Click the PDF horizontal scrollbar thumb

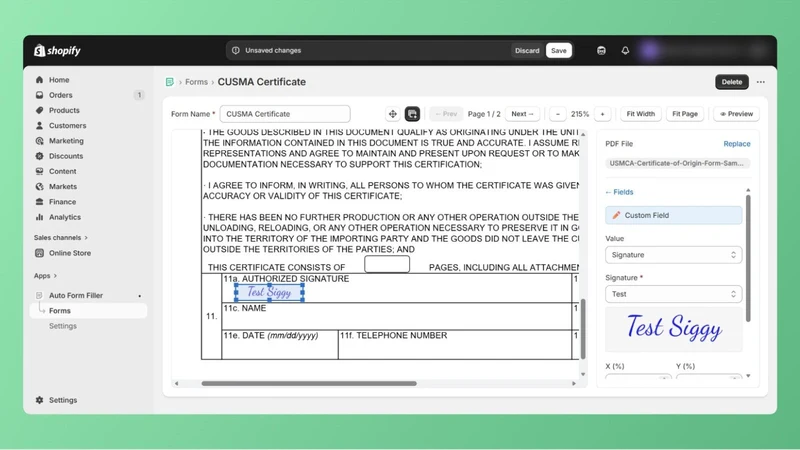(309, 383)
